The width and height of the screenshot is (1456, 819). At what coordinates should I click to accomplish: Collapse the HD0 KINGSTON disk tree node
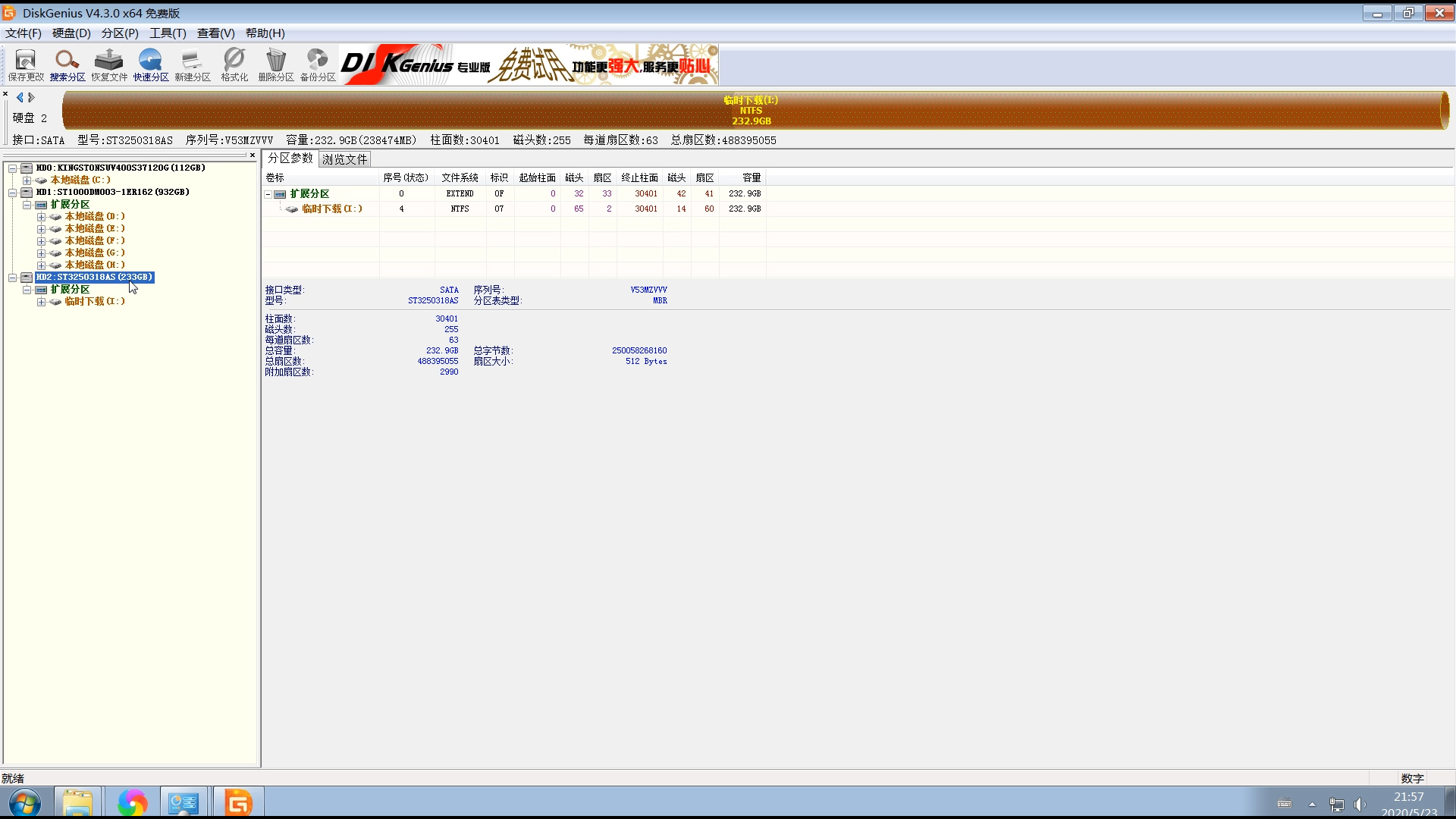(13, 168)
